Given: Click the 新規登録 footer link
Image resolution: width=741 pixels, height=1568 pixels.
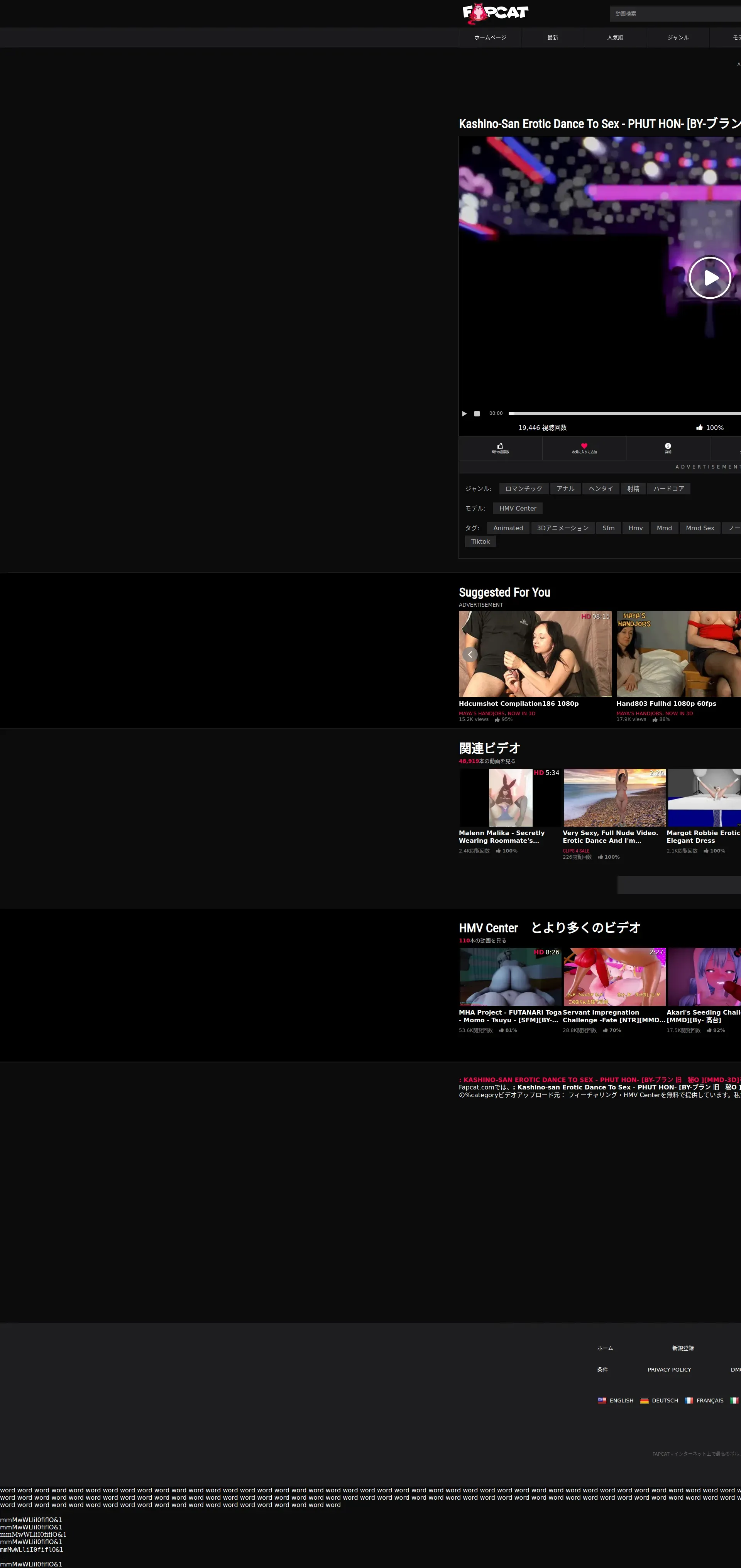Looking at the screenshot, I should point(683,1348).
